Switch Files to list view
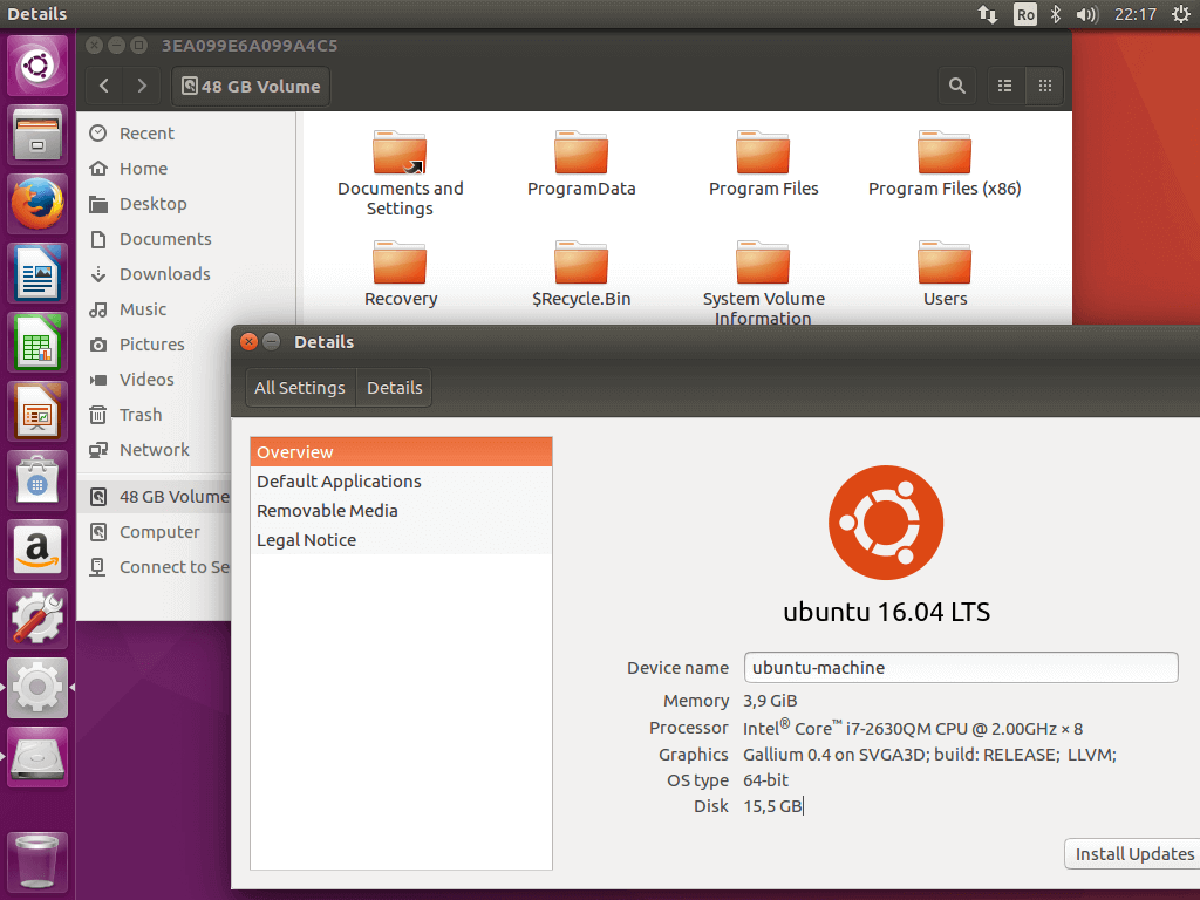Screen dimensions: 1200x900 click(x=1005, y=86)
